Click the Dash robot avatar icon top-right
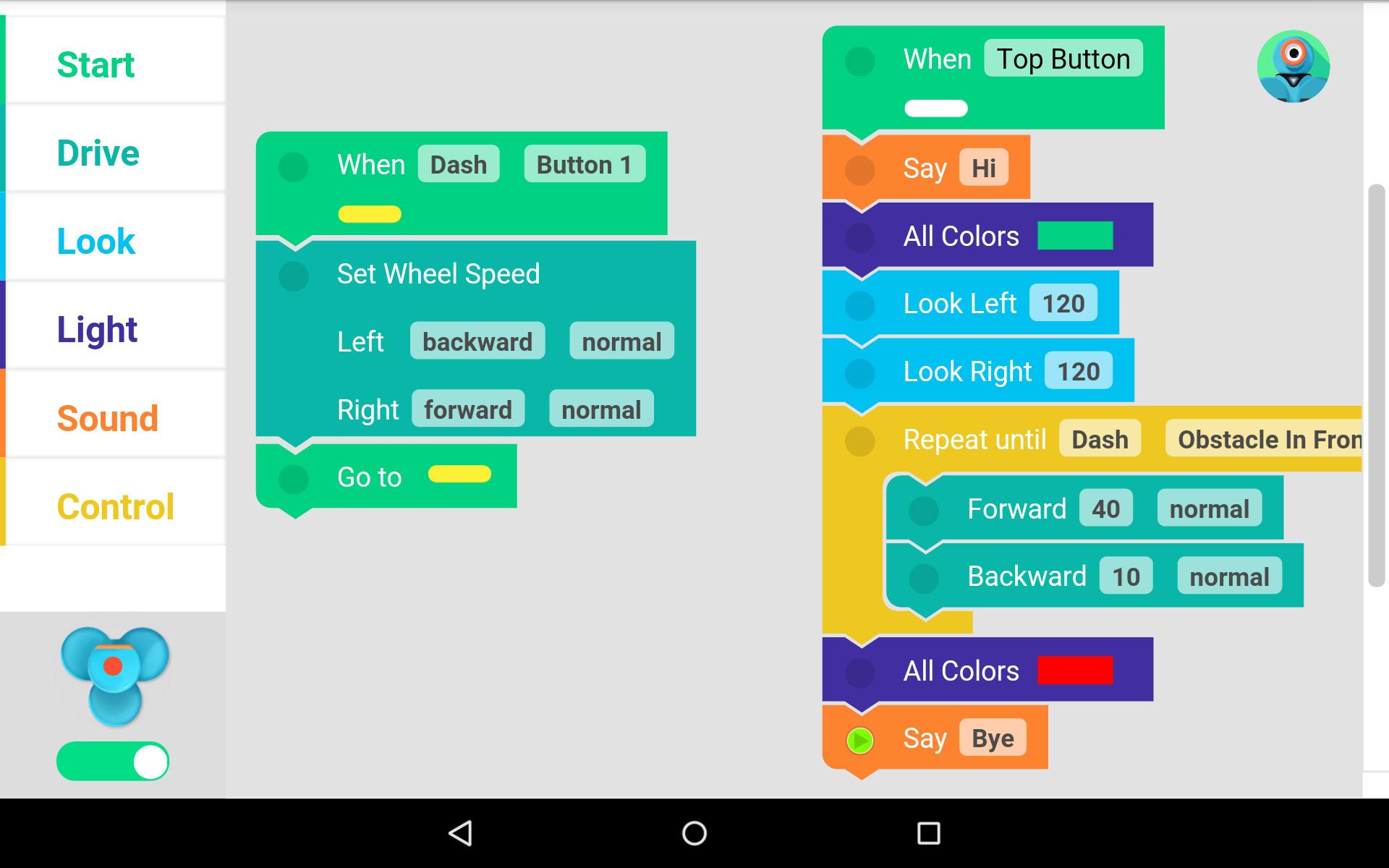Viewport: 1389px width, 868px height. point(1292,66)
